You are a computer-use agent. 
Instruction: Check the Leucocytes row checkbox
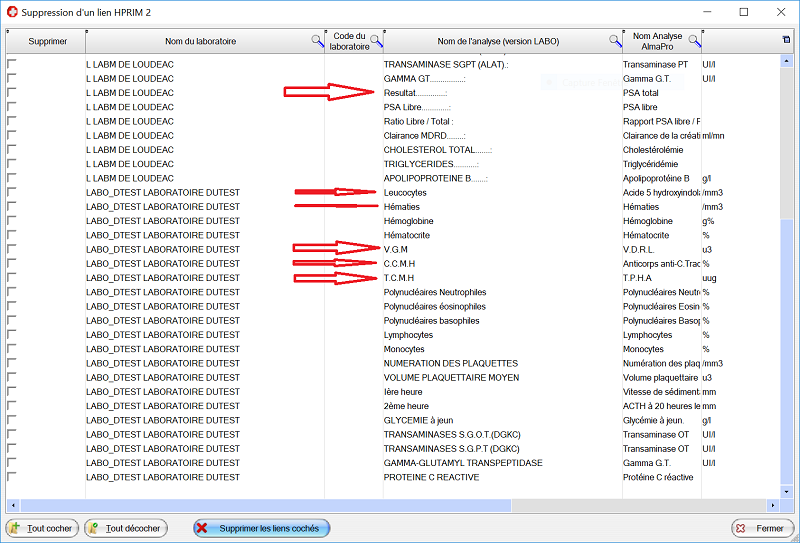[x=12, y=192]
